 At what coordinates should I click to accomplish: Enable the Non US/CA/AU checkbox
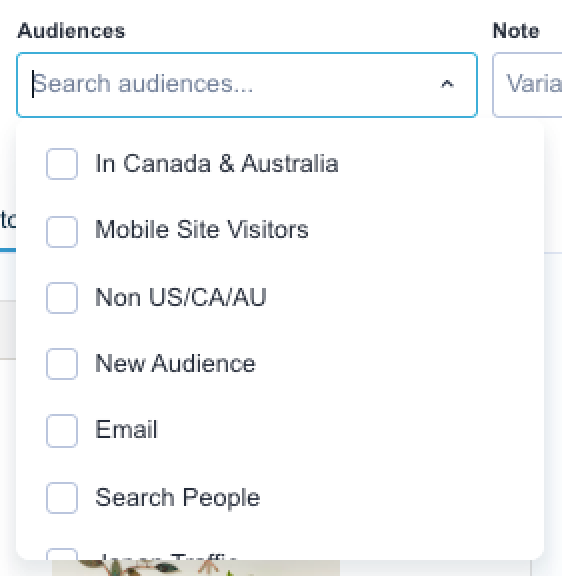(x=62, y=298)
